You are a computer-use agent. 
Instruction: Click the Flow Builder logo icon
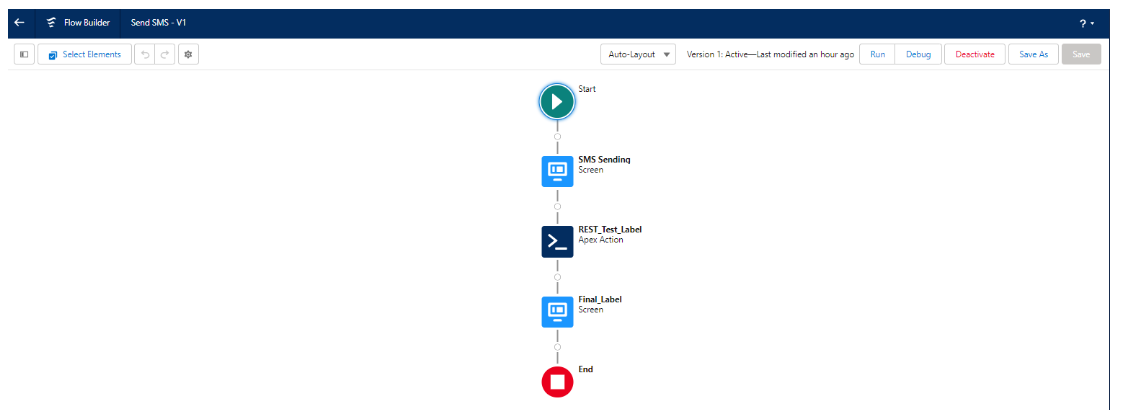(x=51, y=23)
